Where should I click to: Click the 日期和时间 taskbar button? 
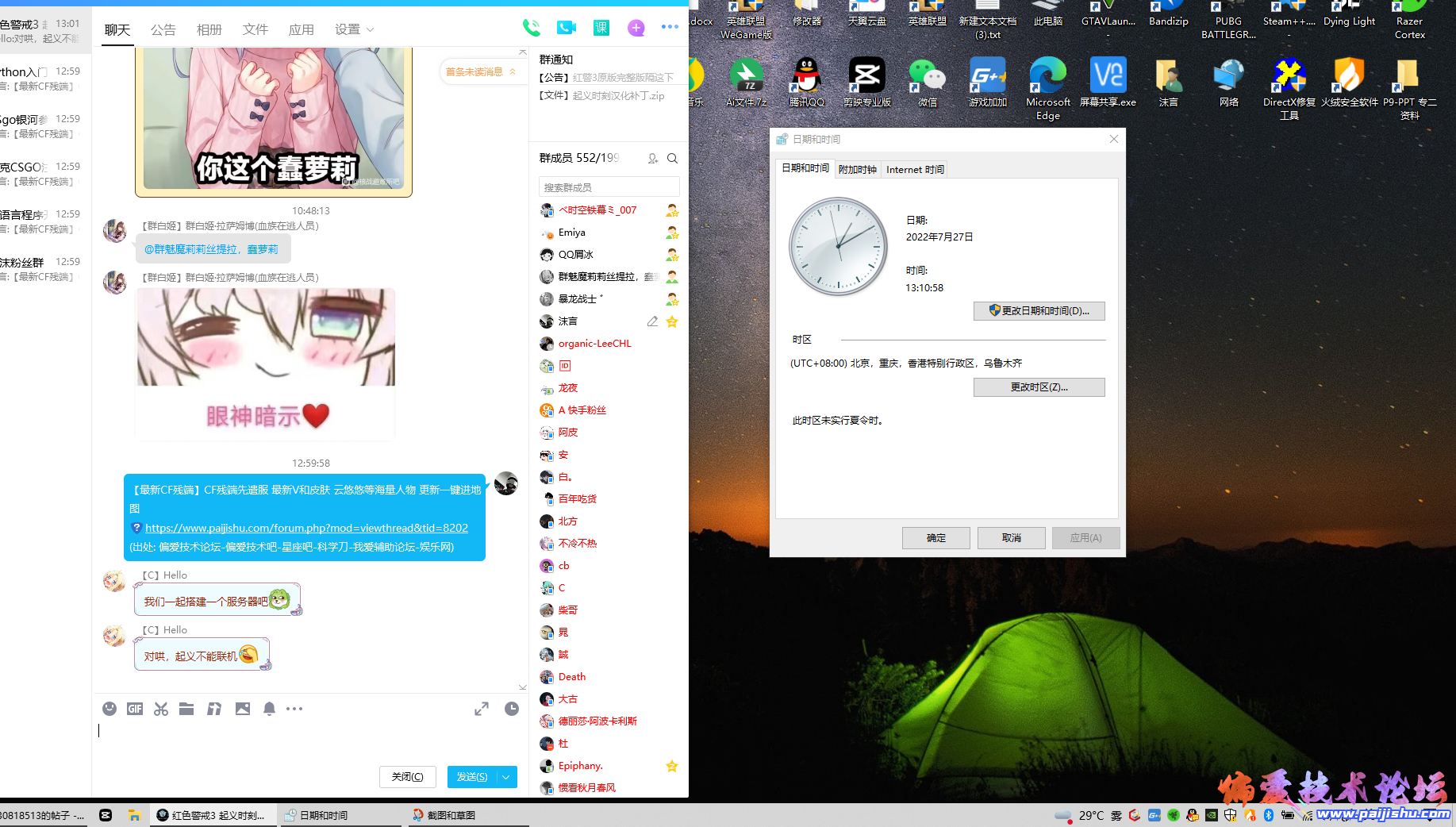click(x=340, y=815)
